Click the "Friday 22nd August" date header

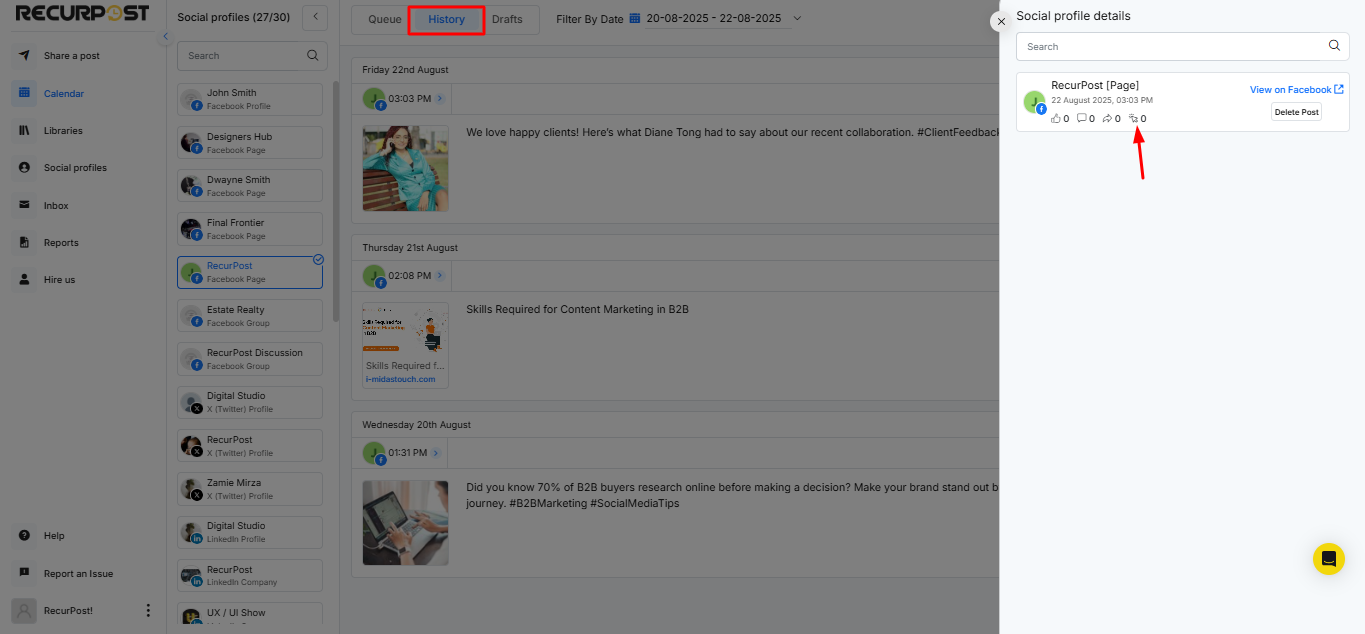point(405,70)
